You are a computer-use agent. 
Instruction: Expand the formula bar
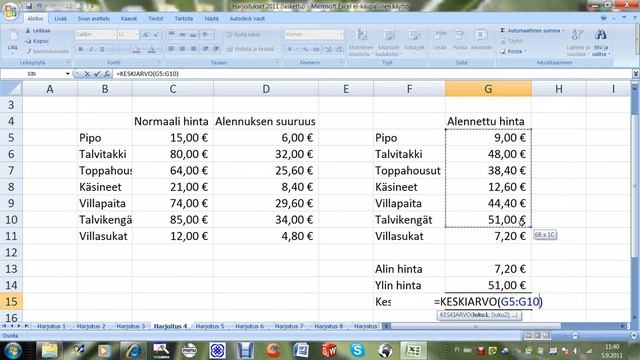[x=636, y=74]
